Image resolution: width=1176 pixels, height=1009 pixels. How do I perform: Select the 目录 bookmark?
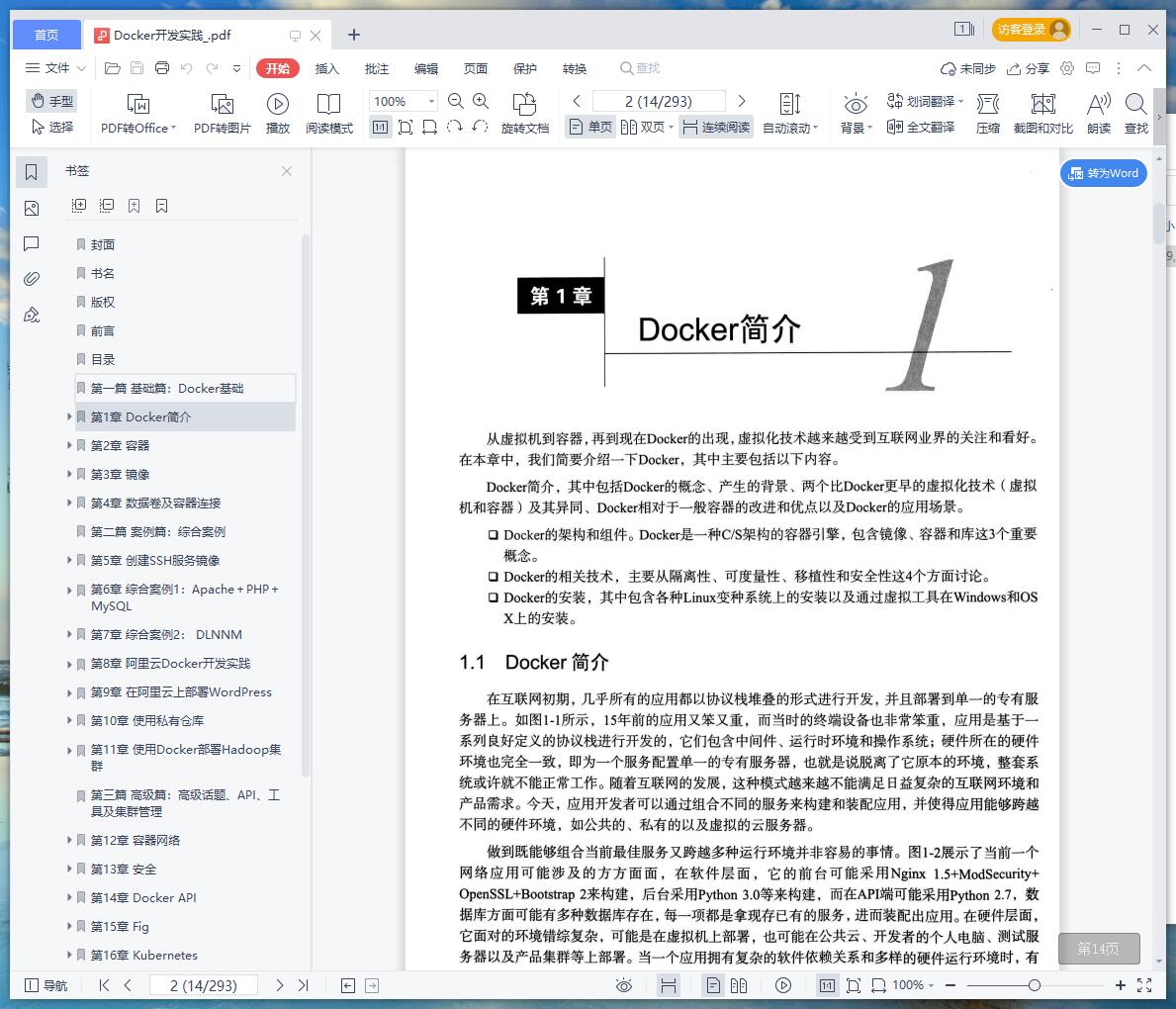coord(103,359)
